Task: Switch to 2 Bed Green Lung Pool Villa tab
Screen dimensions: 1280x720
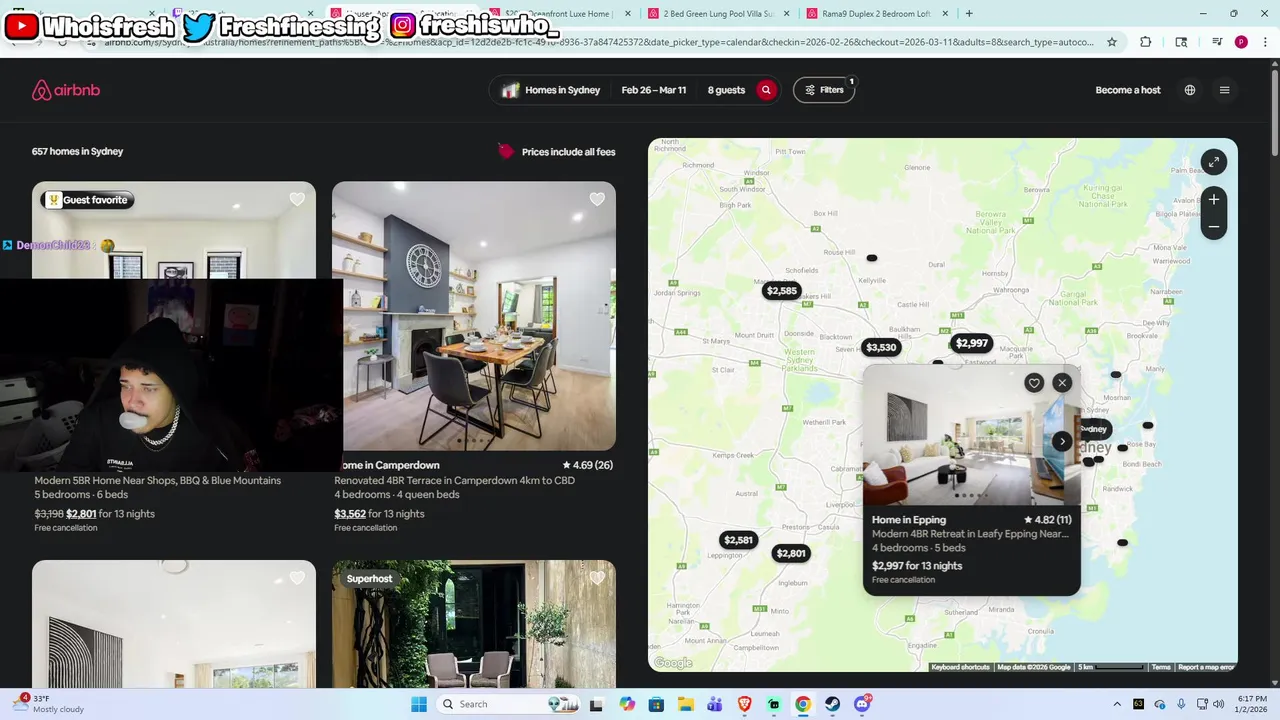Action: (717, 14)
